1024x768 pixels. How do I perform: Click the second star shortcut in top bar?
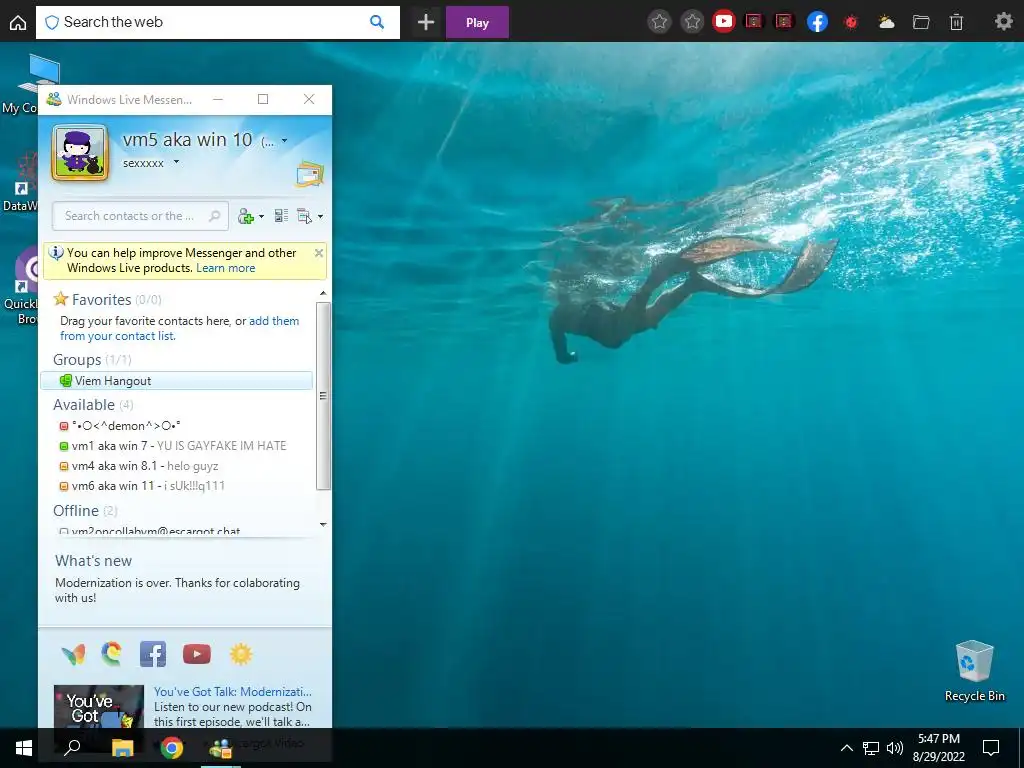[692, 22]
